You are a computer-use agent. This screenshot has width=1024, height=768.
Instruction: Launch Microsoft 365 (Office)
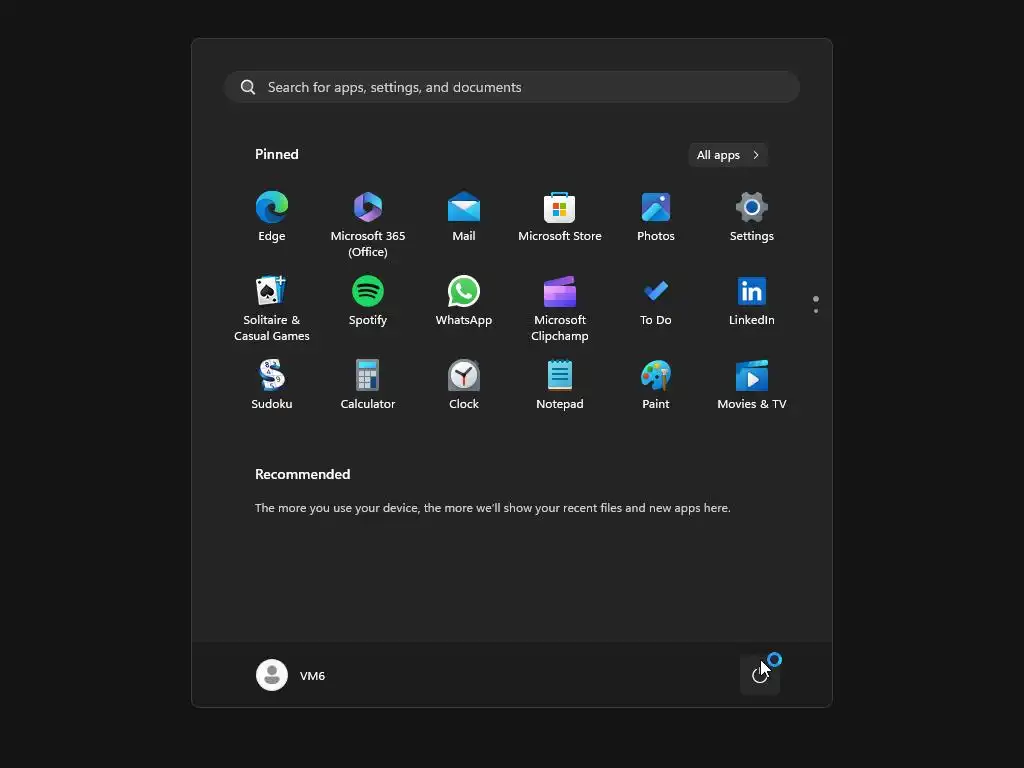368,224
